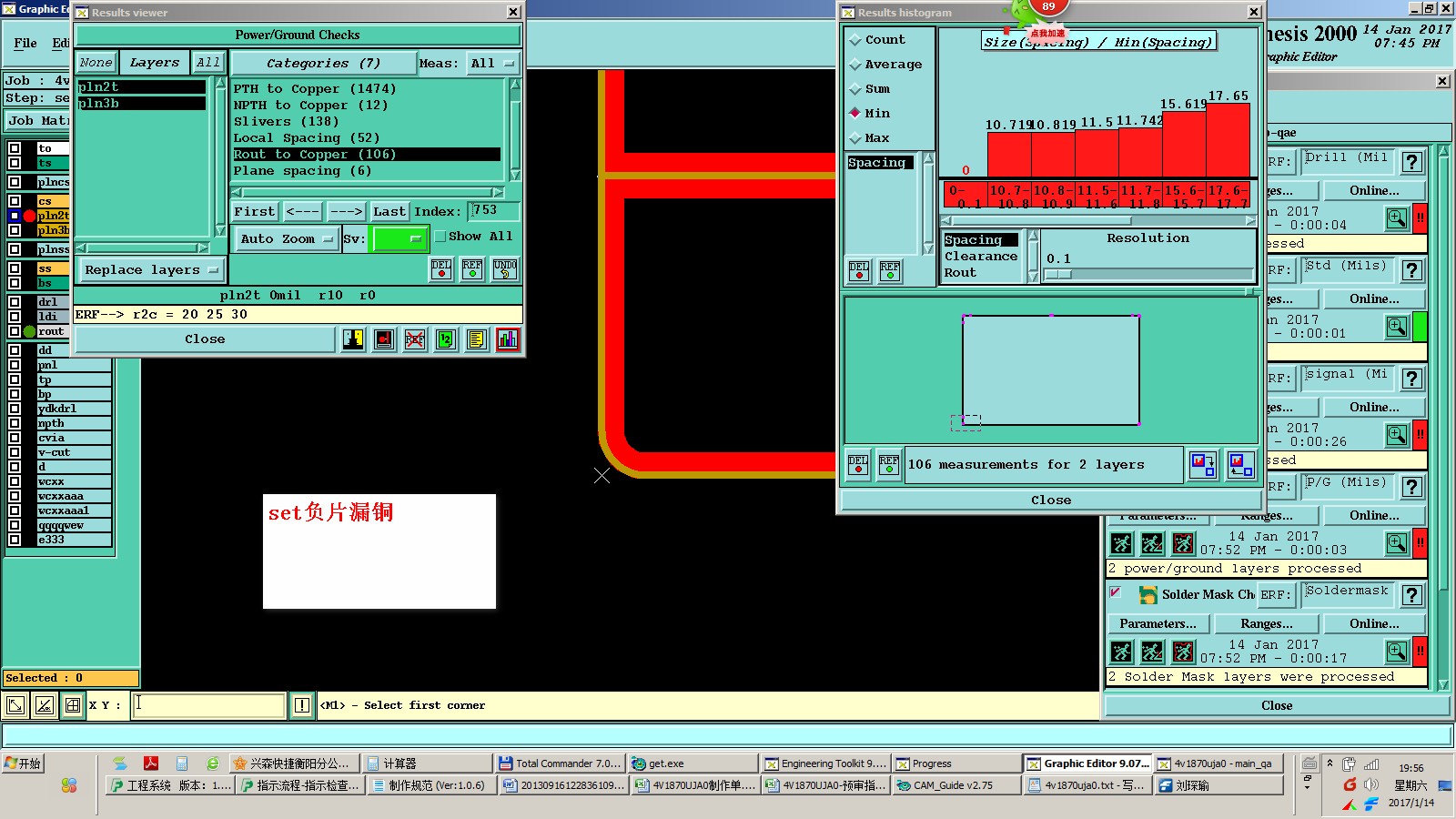Click the DEL icon in Results viewer
The image size is (1456, 819).
click(441, 268)
